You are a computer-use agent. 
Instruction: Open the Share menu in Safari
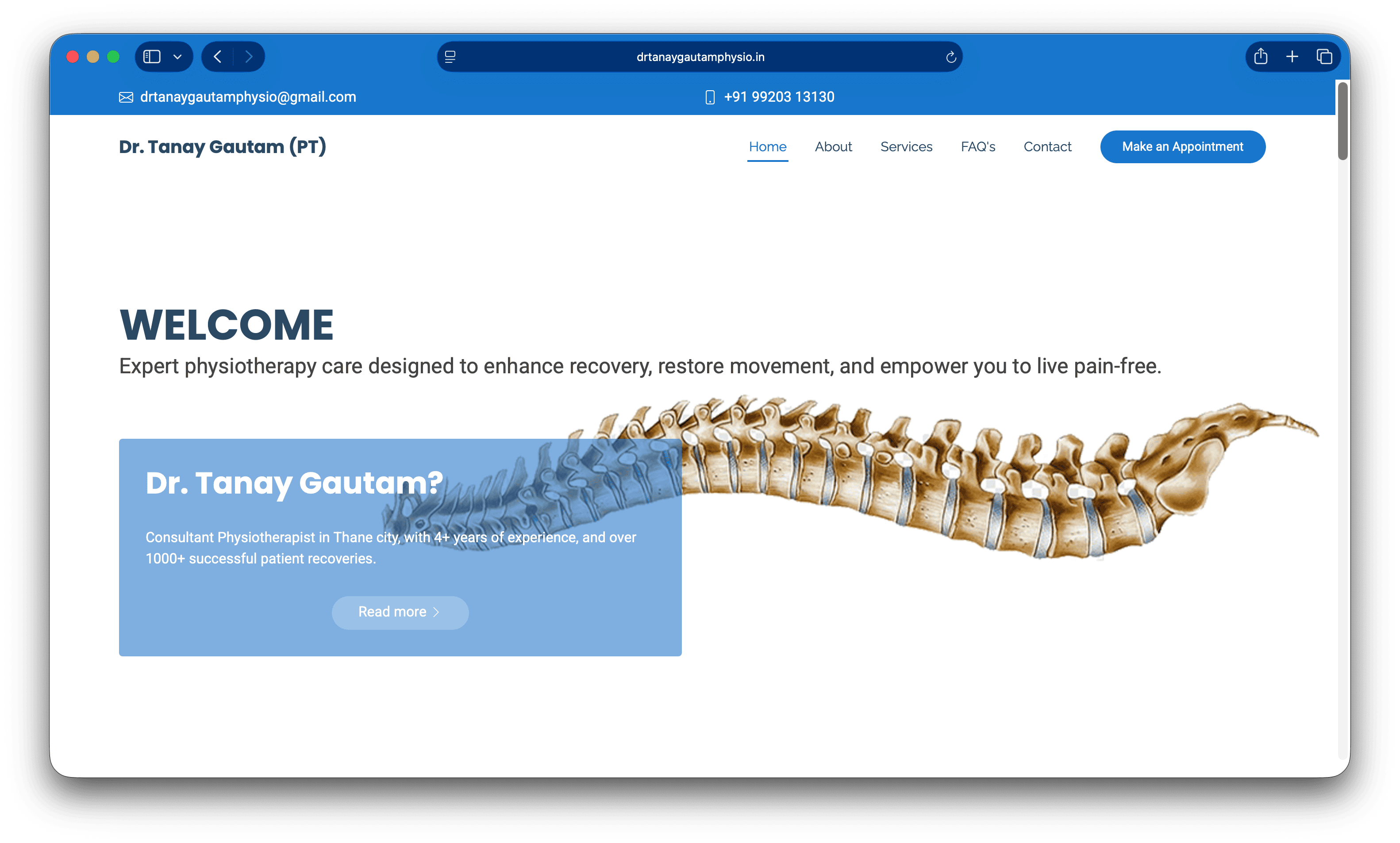(x=1262, y=56)
